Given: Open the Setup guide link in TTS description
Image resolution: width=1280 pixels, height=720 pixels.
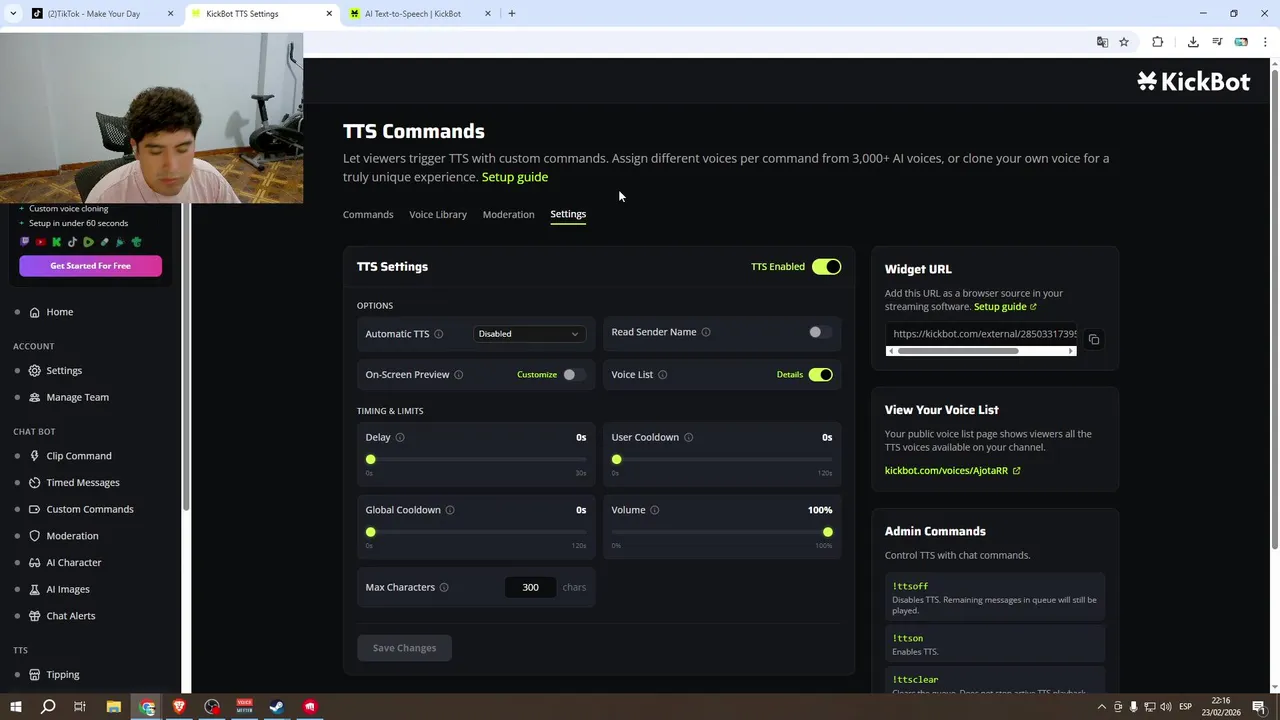Looking at the screenshot, I should [515, 177].
